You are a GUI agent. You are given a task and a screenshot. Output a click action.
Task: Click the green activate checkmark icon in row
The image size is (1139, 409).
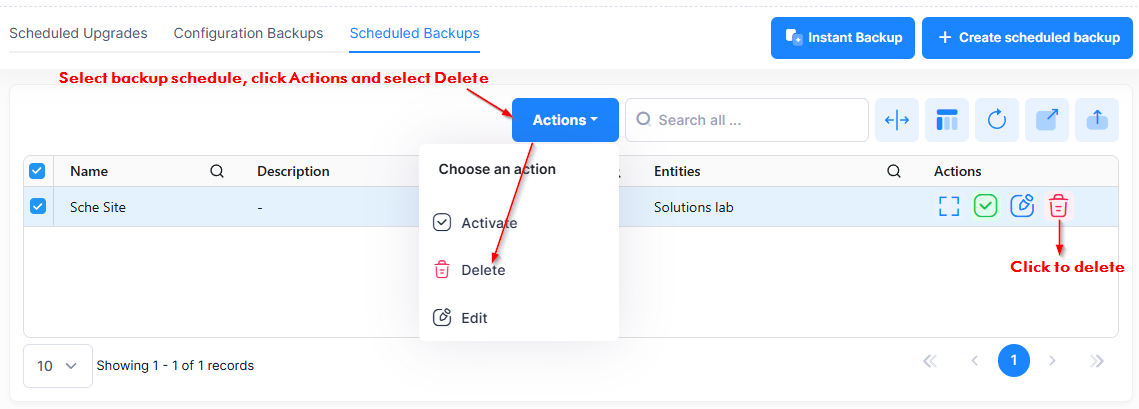pyautogui.click(x=986, y=206)
